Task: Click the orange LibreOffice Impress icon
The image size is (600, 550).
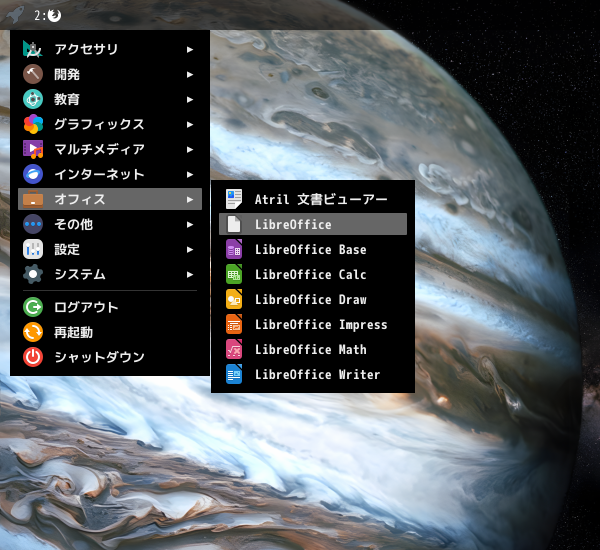Action: (234, 324)
